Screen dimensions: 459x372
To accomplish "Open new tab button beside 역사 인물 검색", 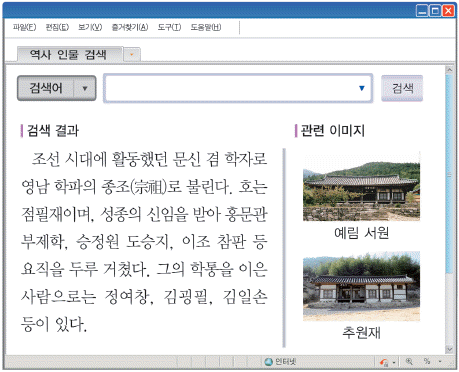I will [x=132, y=54].
